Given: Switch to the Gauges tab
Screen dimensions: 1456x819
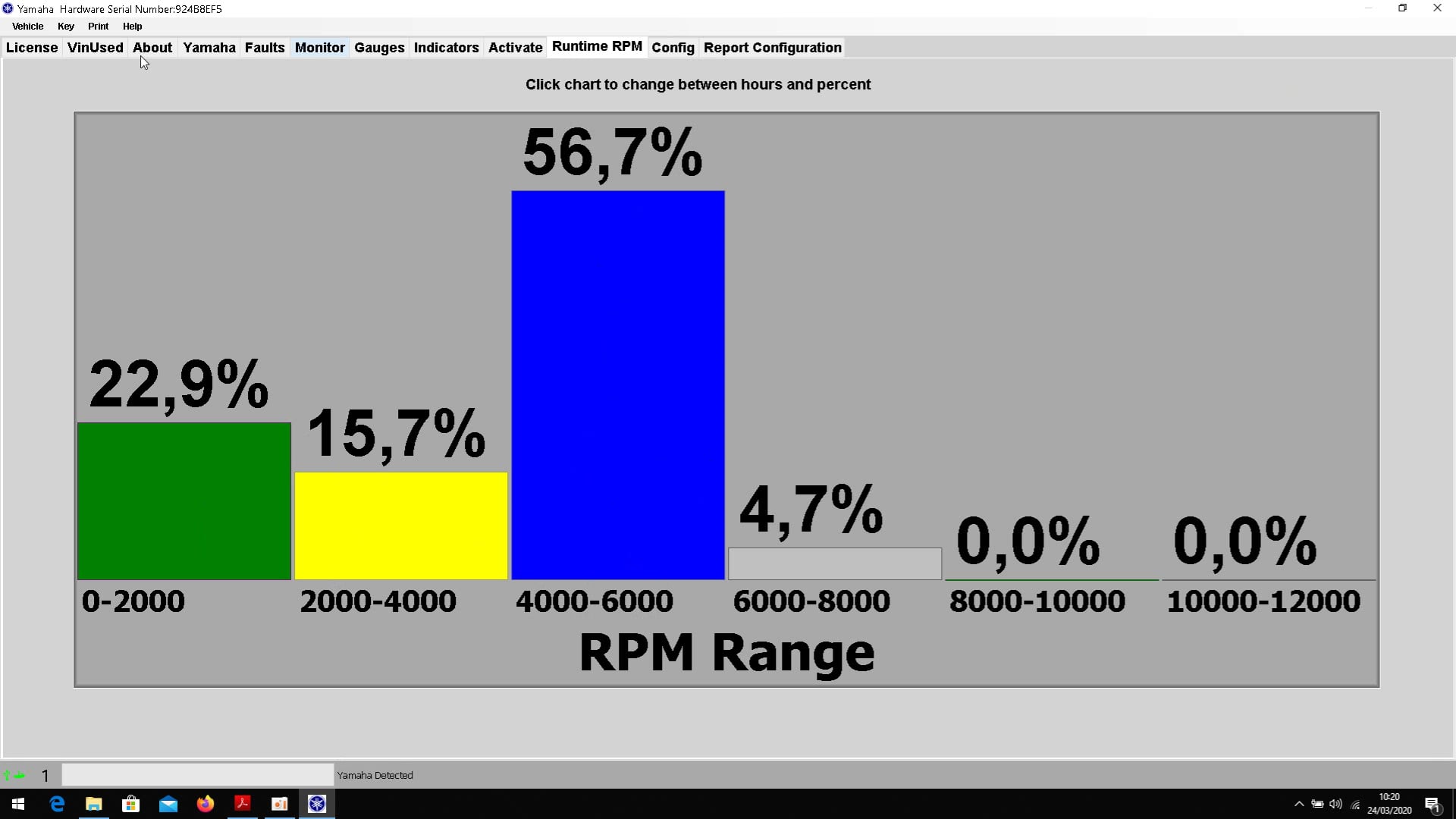Looking at the screenshot, I should pyautogui.click(x=379, y=48).
